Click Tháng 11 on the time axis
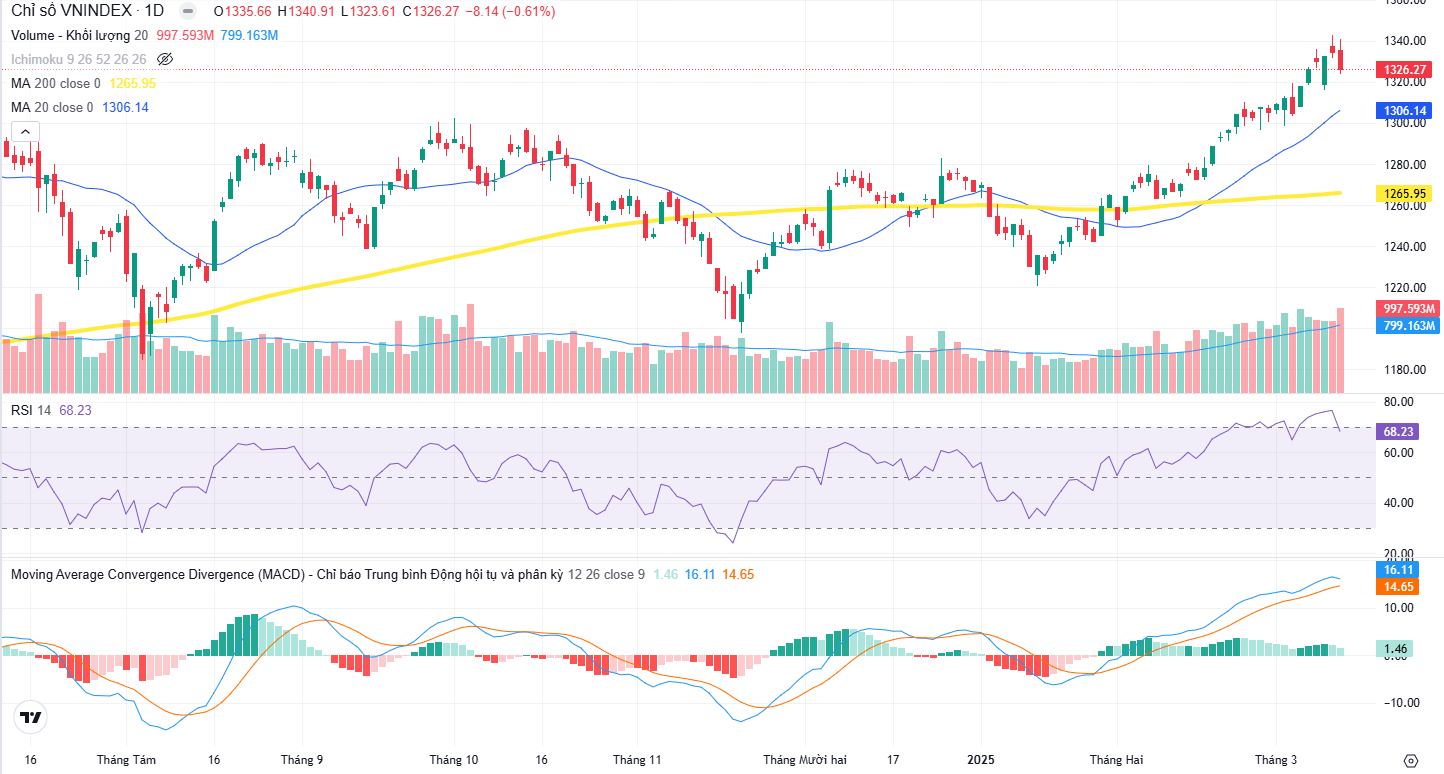The width and height of the screenshot is (1444, 774). pos(637,760)
